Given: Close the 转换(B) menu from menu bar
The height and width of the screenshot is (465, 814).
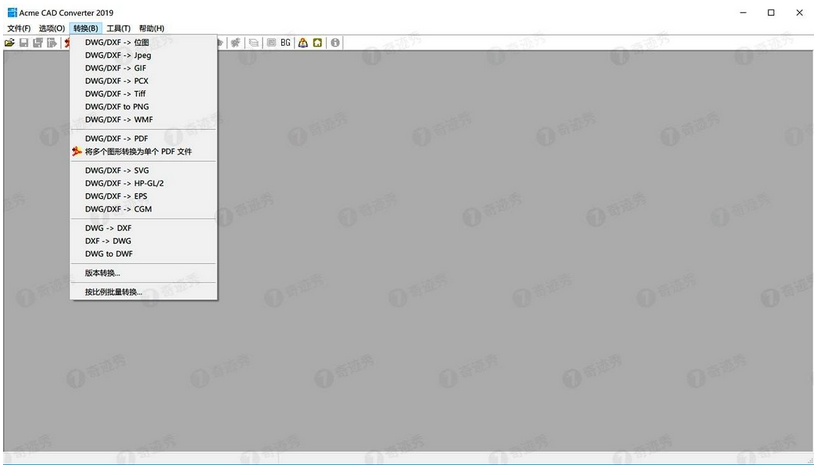Looking at the screenshot, I should [x=85, y=28].
